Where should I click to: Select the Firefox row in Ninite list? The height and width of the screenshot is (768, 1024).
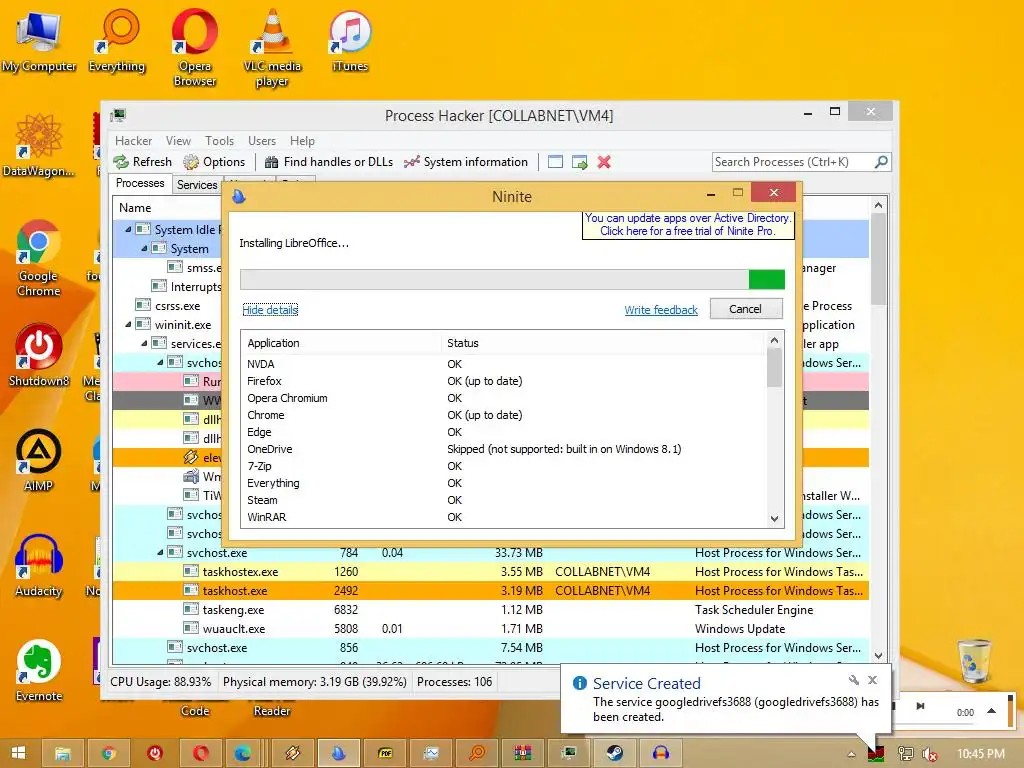click(504, 381)
